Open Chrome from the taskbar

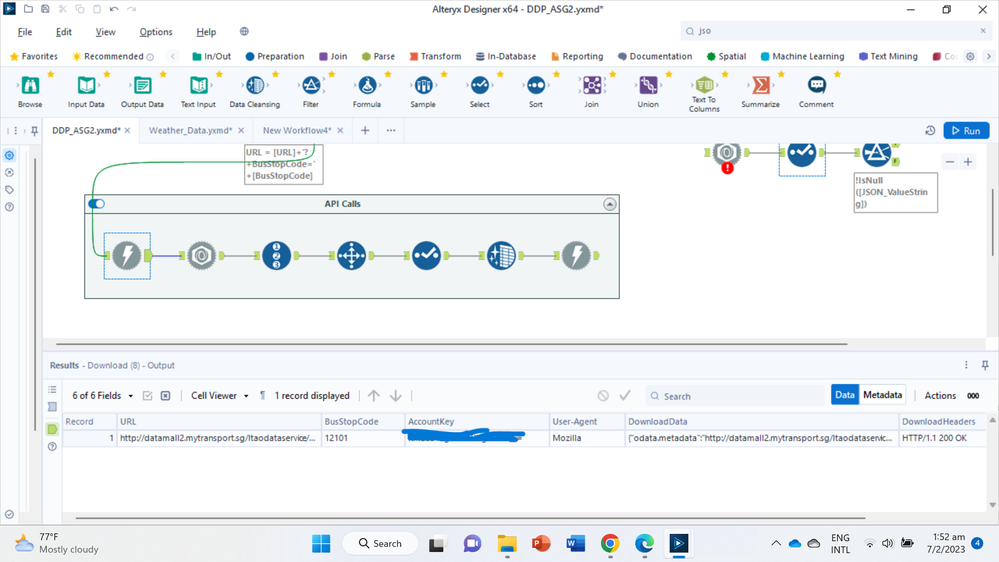pyautogui.click(x=610, y=544)
